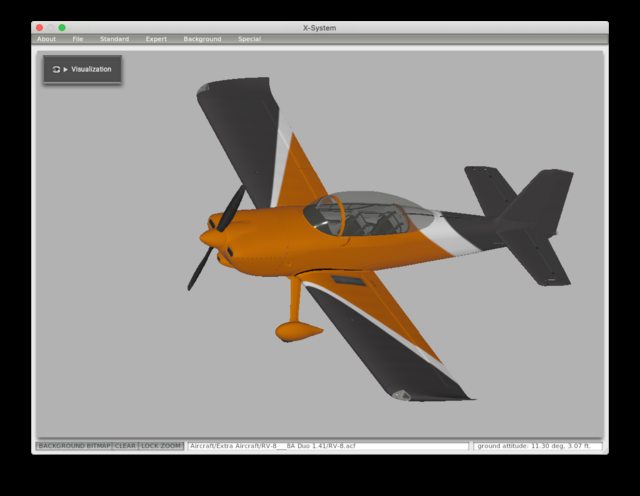Viewport: 640px width, 496px height.
Task: Click the BACKGROUND BITMAP button
Action: coord(74,446)
